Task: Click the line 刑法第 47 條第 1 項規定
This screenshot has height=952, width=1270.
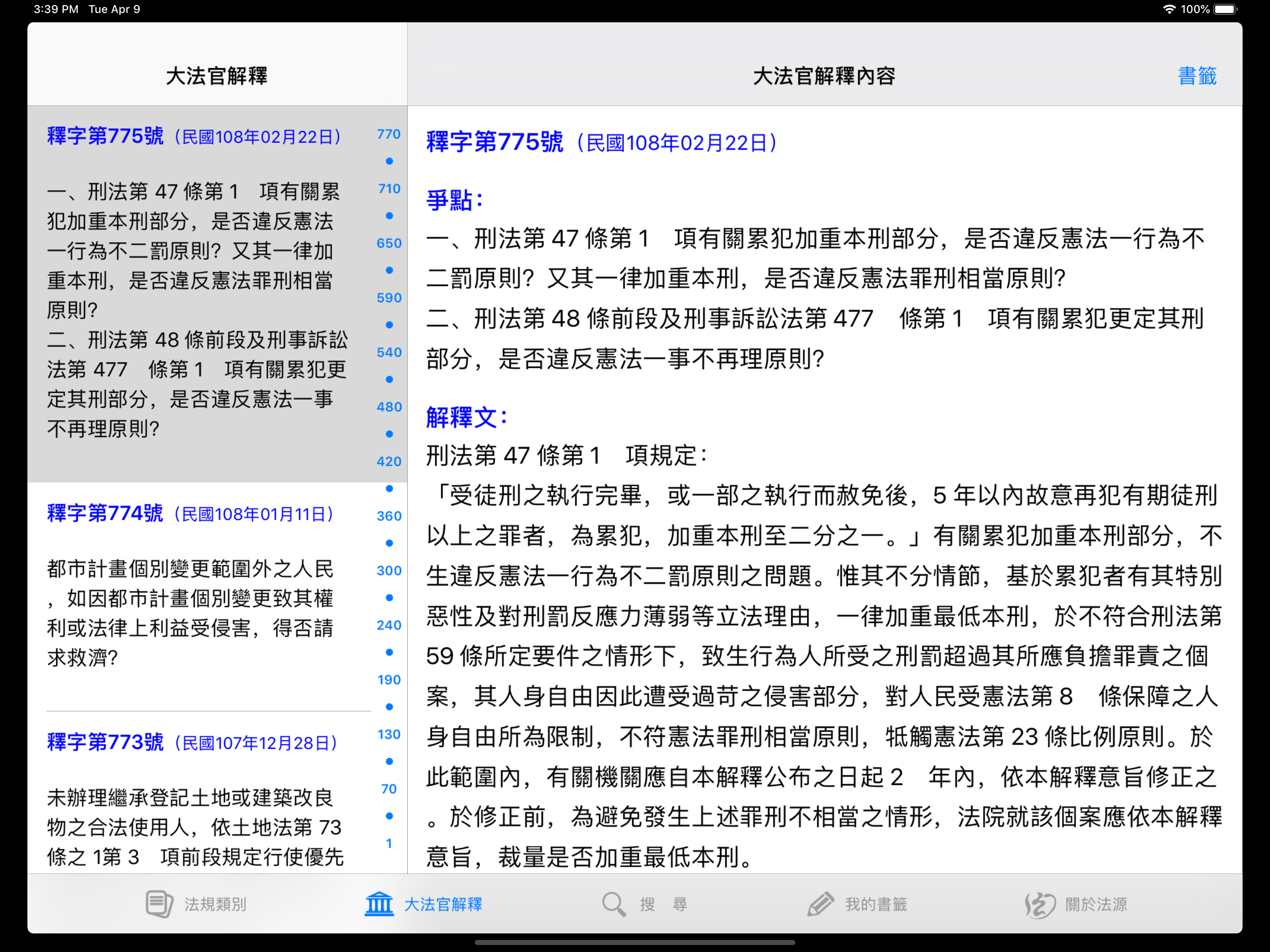Action: 567,456
